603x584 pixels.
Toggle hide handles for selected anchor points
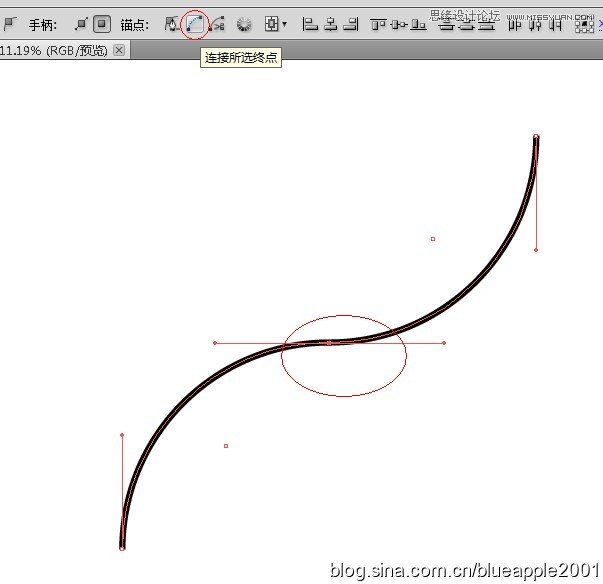click(x=102, y=24)
